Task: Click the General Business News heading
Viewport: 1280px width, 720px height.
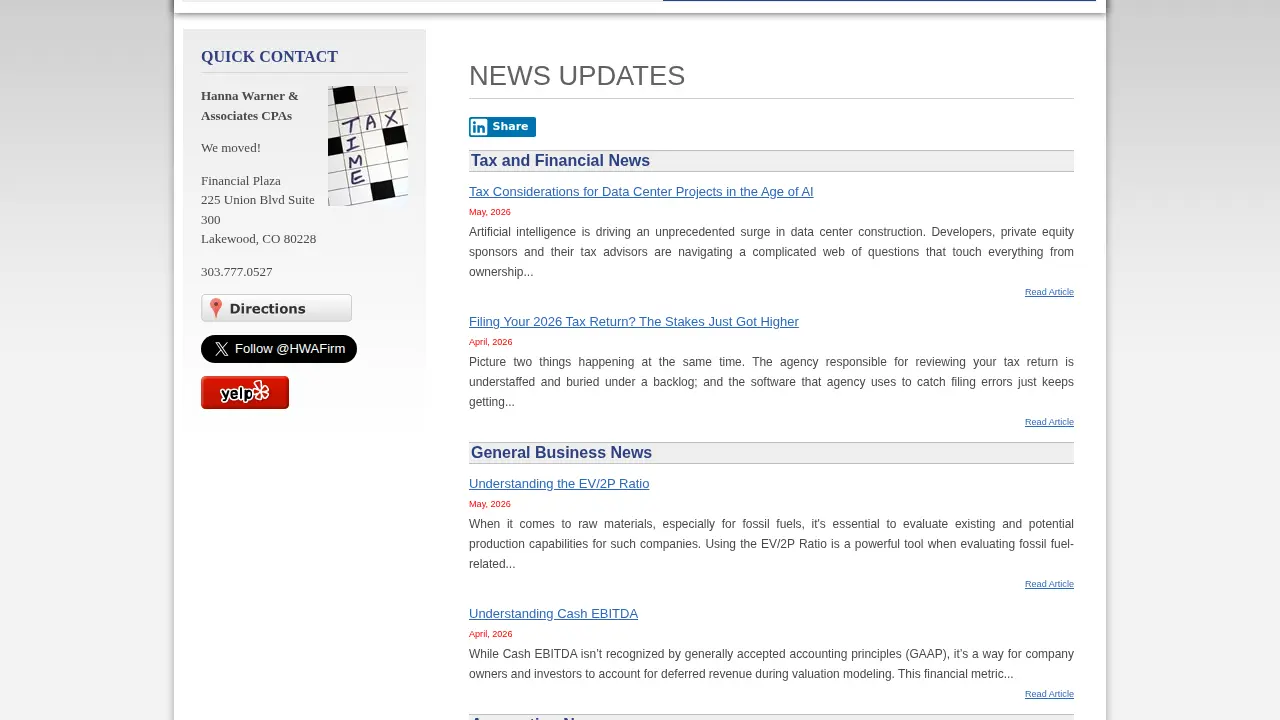Action: pyautogui.click(x=561, y=453)
